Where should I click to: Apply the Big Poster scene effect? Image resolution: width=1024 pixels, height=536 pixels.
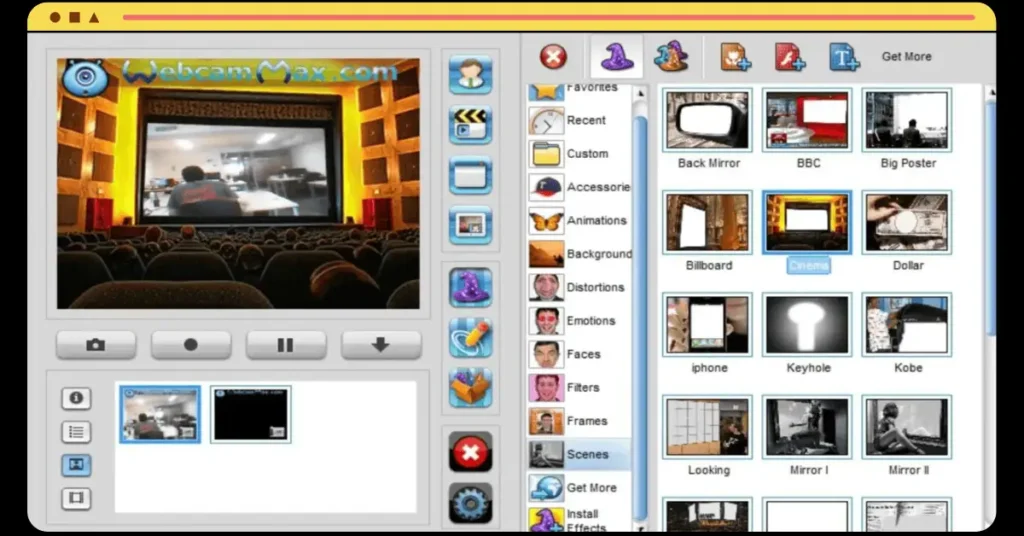click(907, 120)
